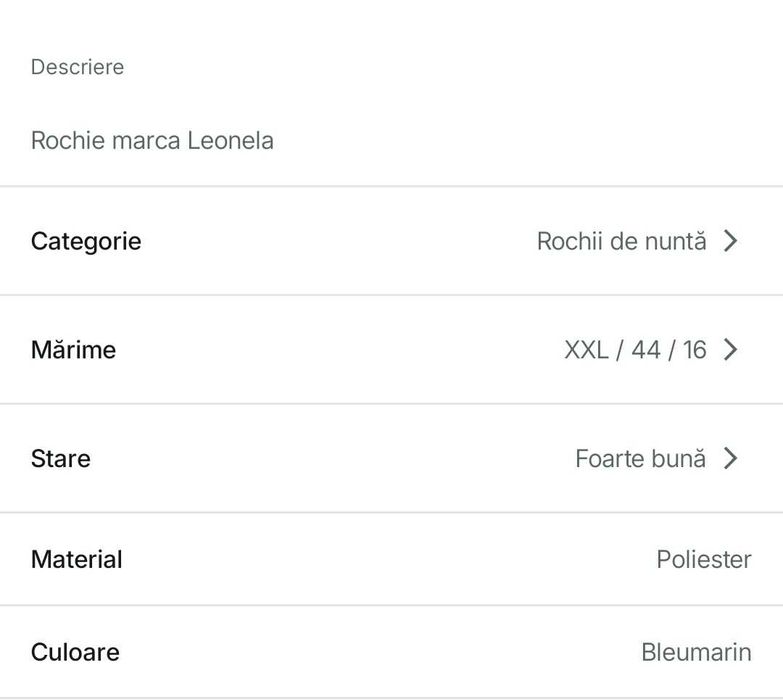Image resolution: width=783 pixels, height=700 pixels.
Task: Click the word nuntă in the category value
Action: 676,241
